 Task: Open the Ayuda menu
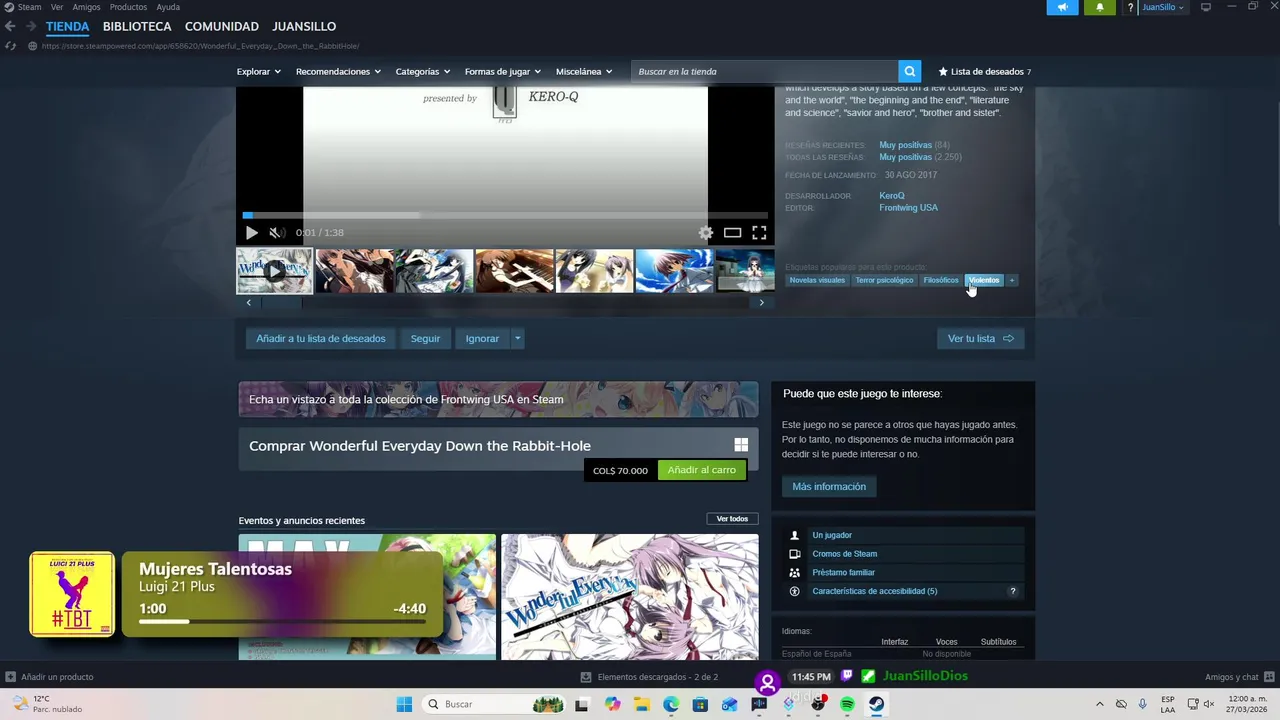pos(168,7)
